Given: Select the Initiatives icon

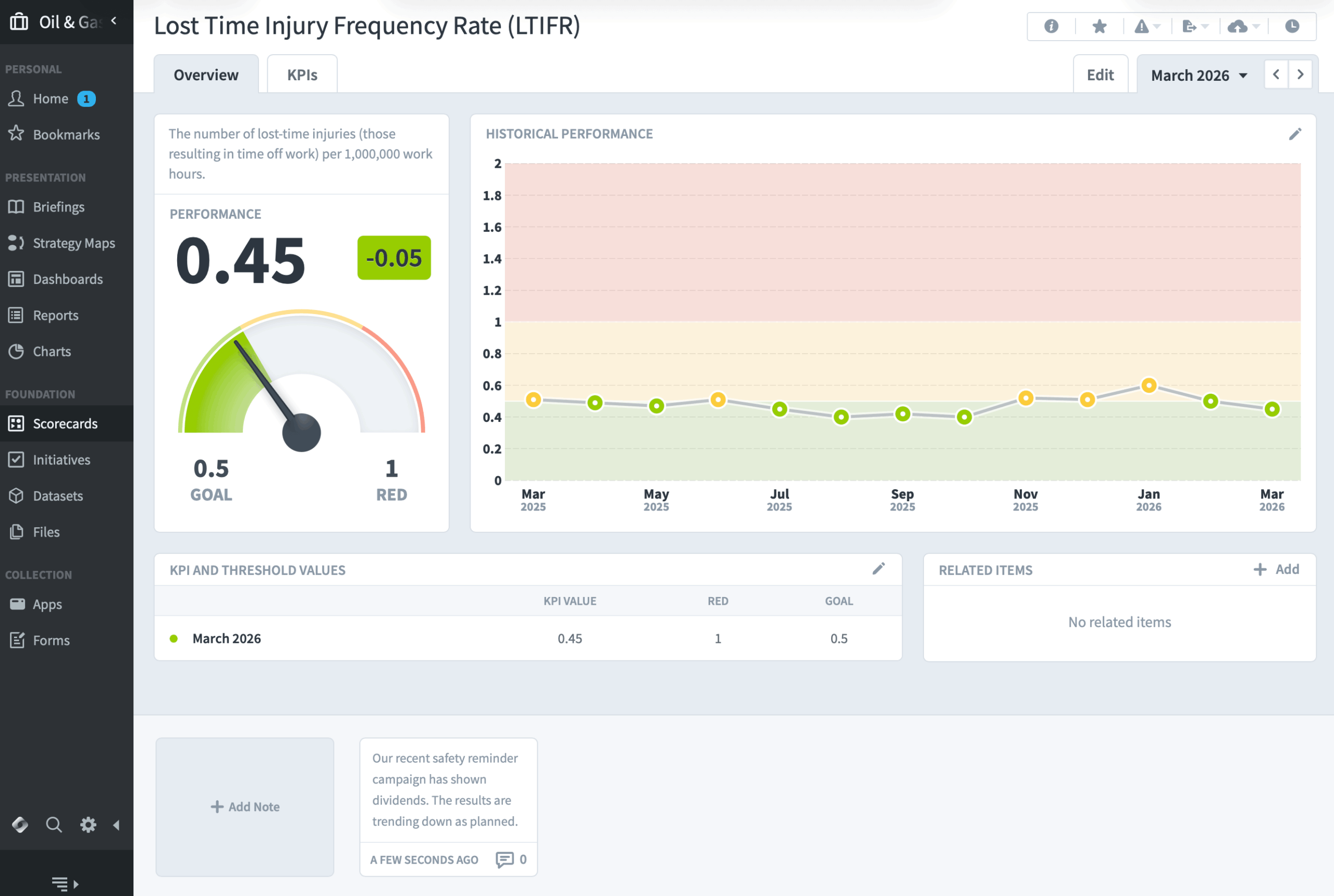Looking at the screenshot, I should point(17,459).
